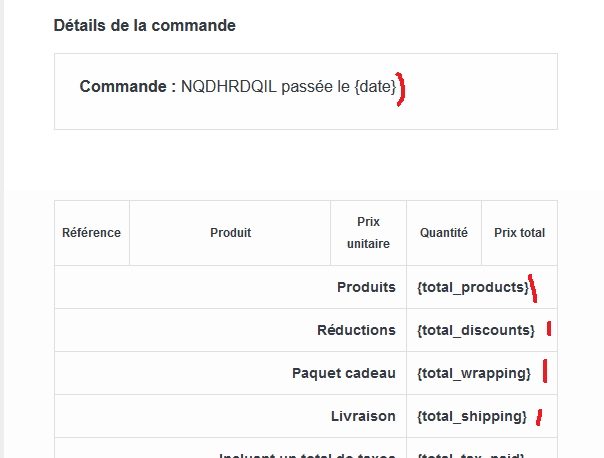The height and width of the screenshot is (458, 604).
Task: Click the Référence column header
Action: 91,233
